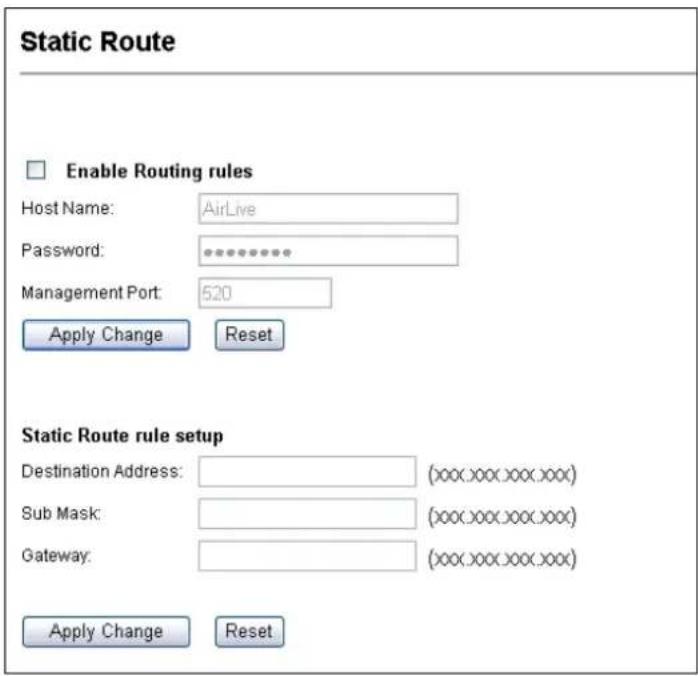The image size is (698, 676).
Task: Click the Gateway label
Action: click(x=56, y=555)
